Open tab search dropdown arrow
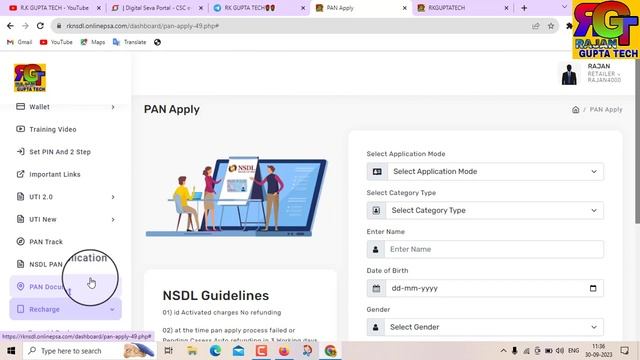The width and height of the screenshot is (640, 360). 564,7
